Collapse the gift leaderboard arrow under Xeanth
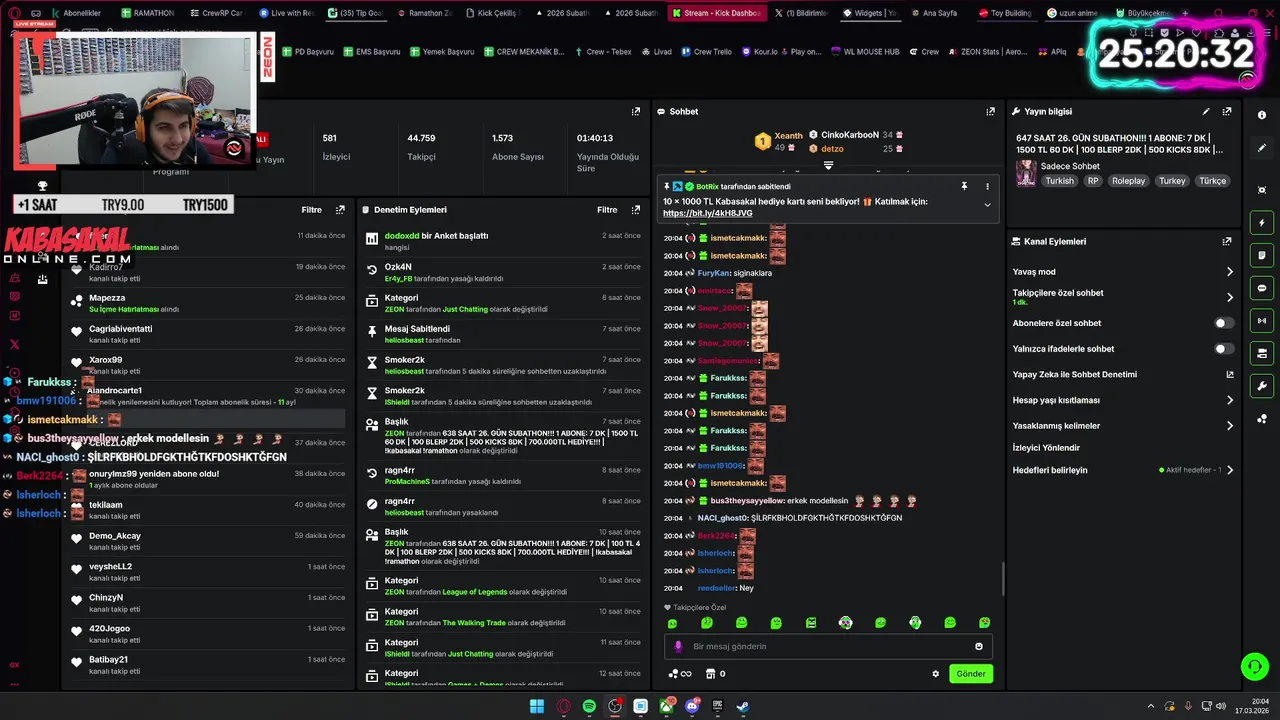 pos(828,165)
